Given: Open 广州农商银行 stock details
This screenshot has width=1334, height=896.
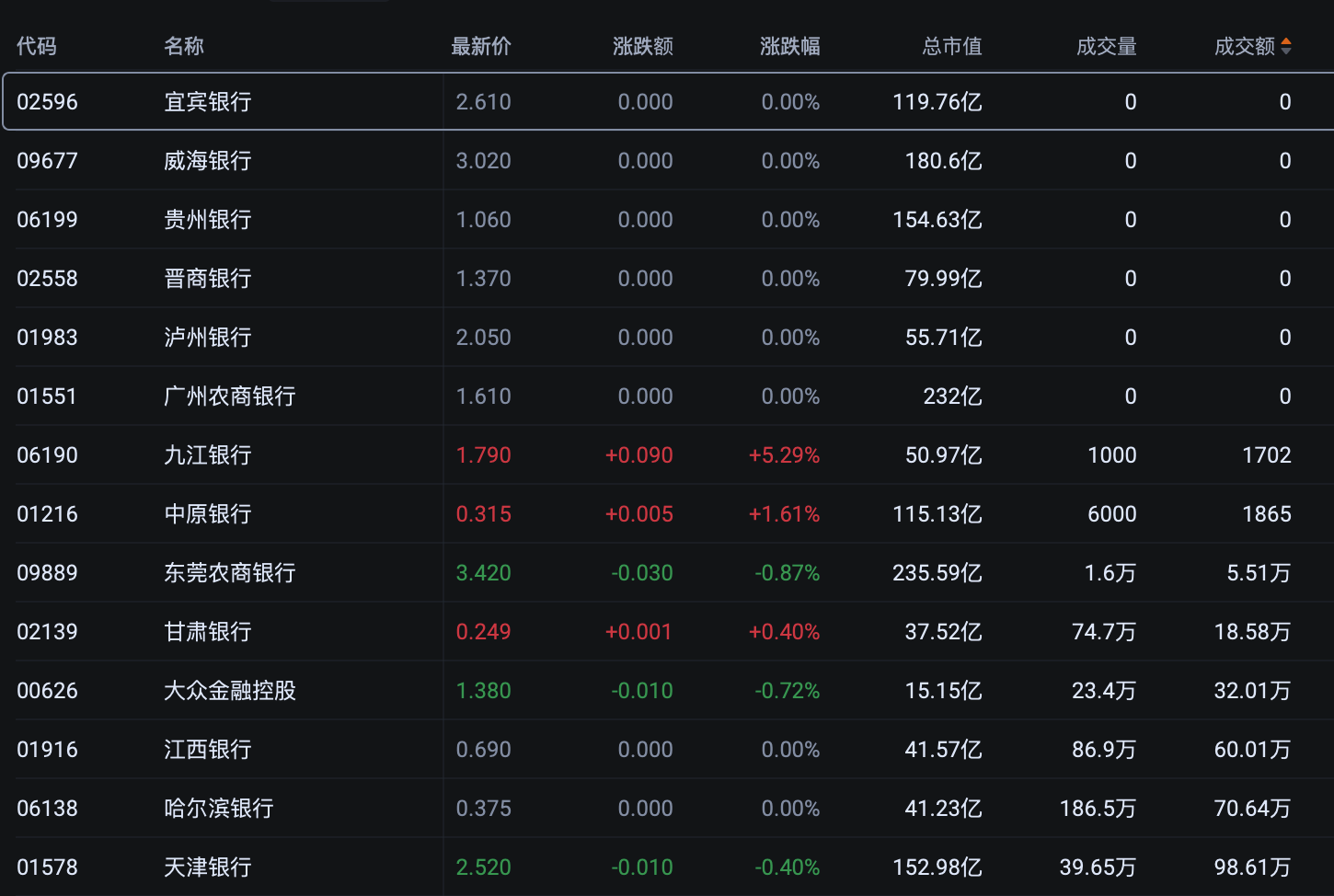Looking at the screenshot, I should (230, 396).
